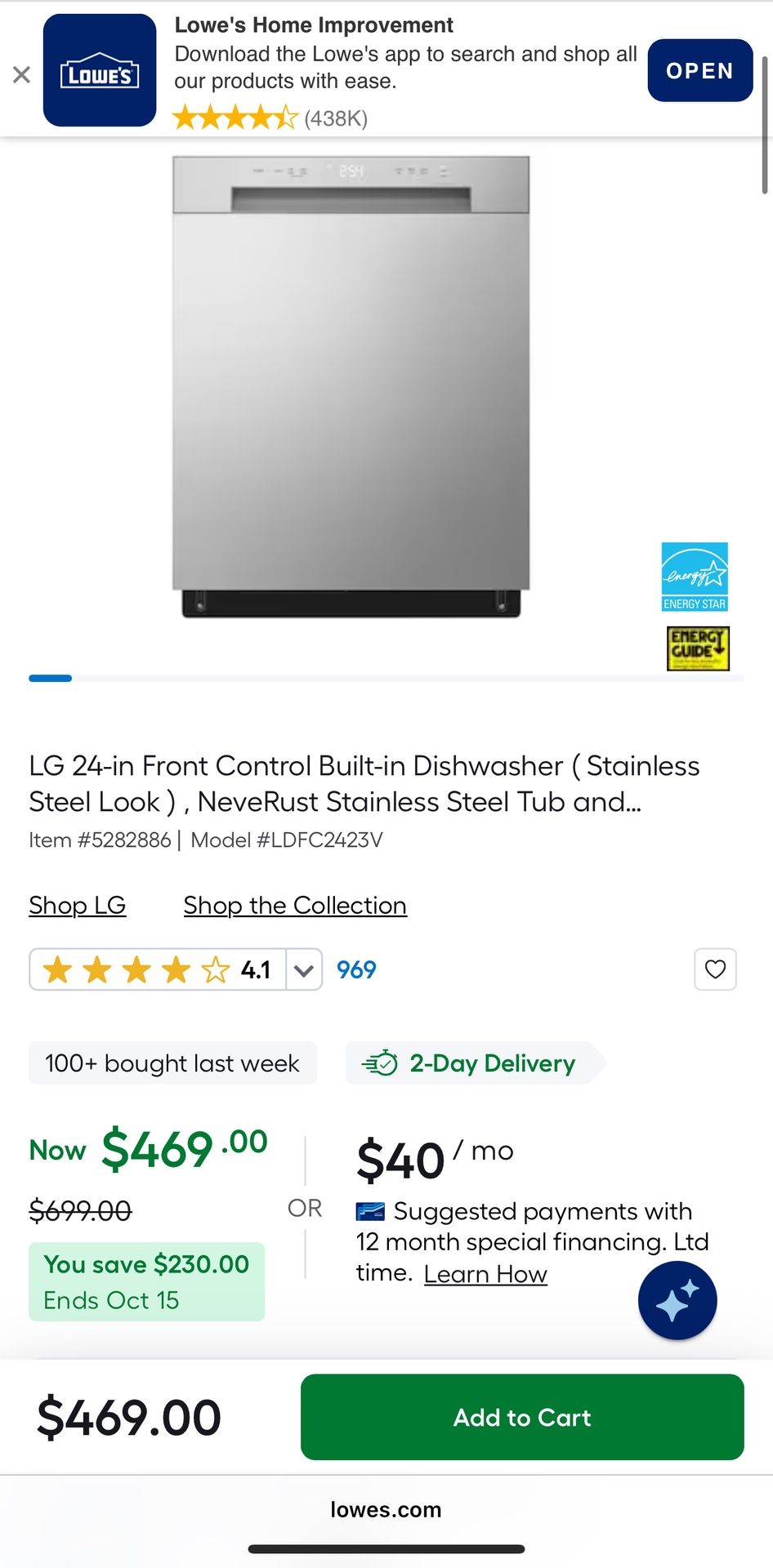Open the Shop LG link

pyautogui.click(x=77, y=905)
